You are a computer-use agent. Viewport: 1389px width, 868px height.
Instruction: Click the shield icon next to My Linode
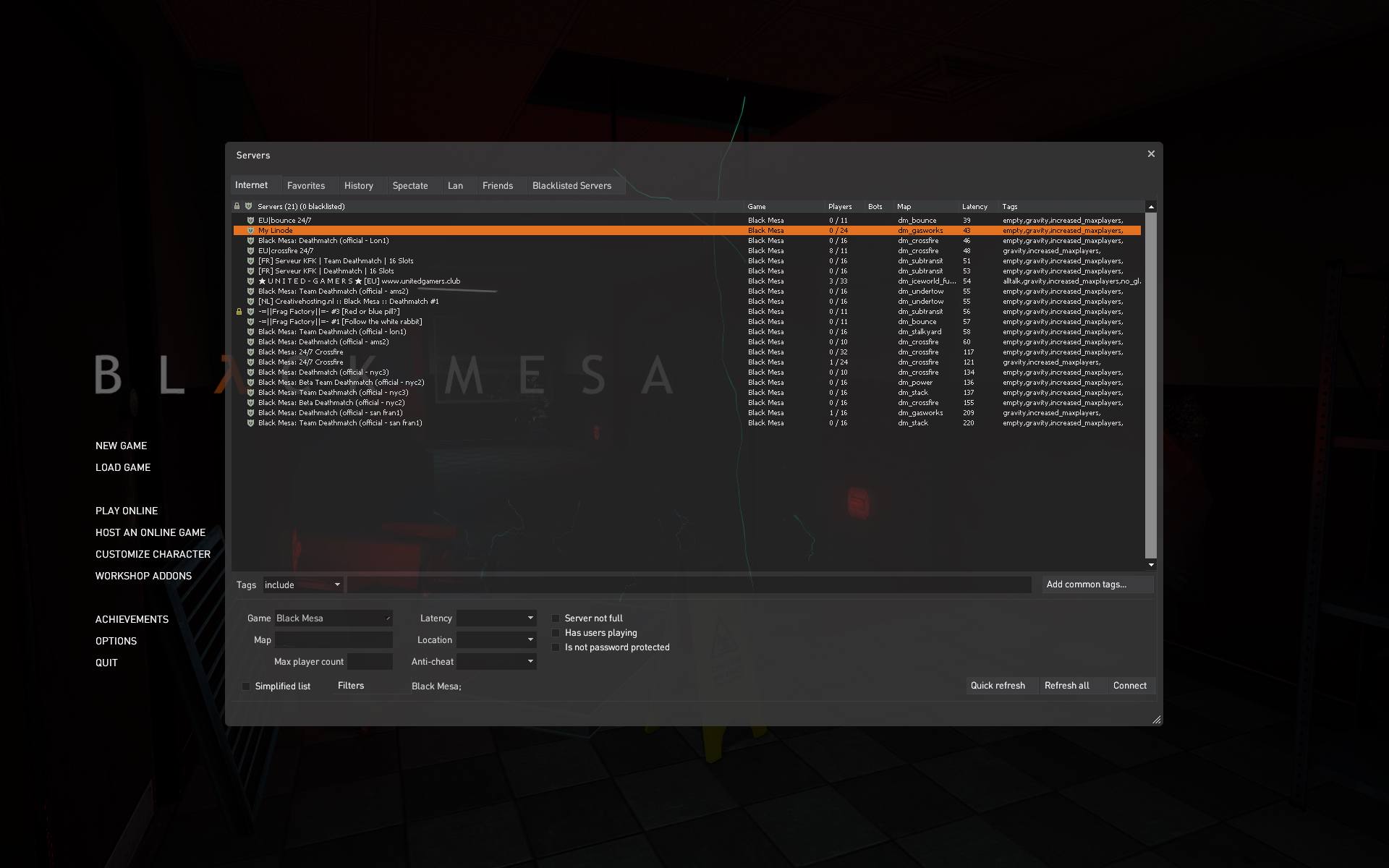(x=250, y=230)
